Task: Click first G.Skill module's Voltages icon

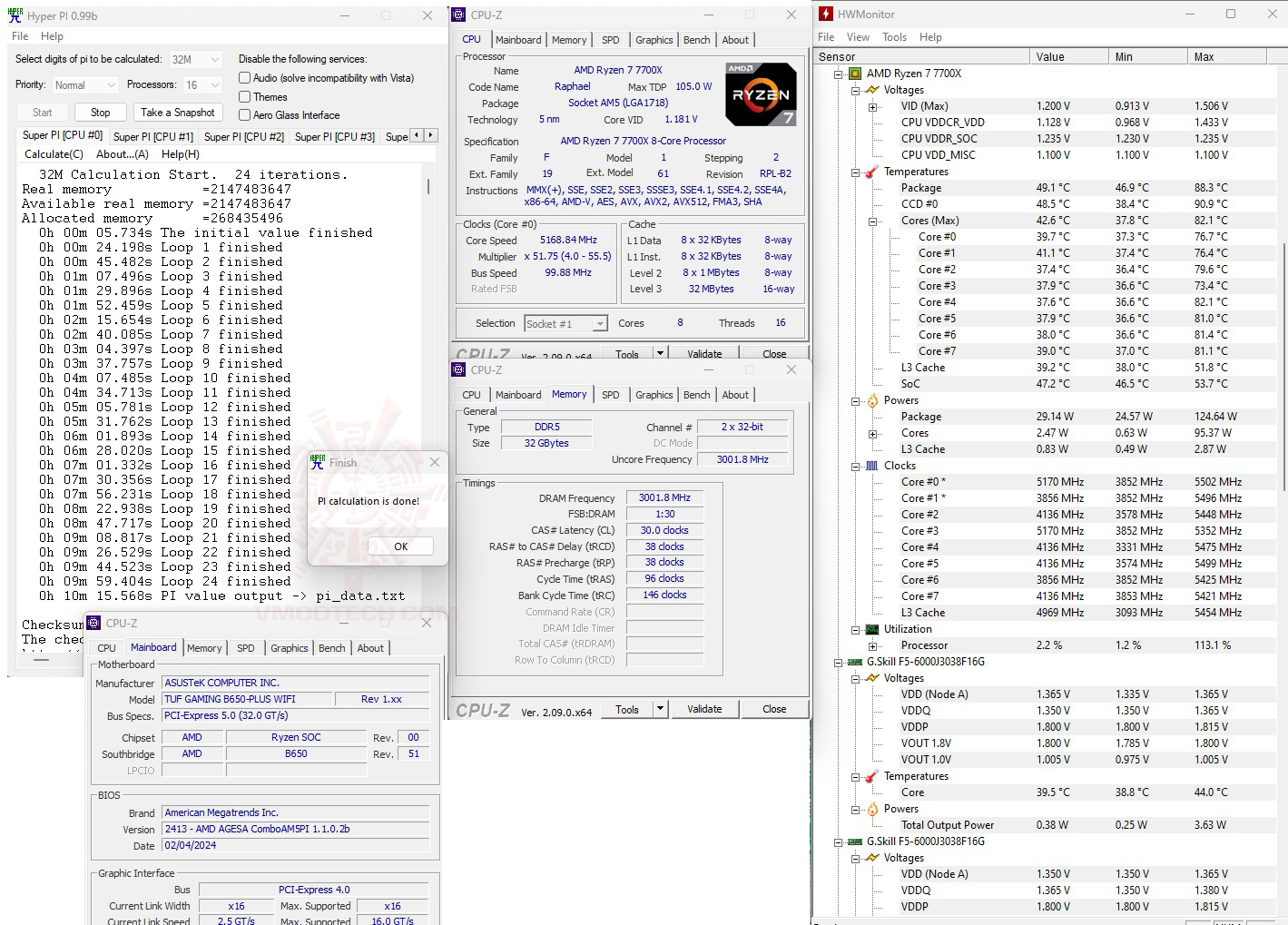Action: (x=871, y=678)
